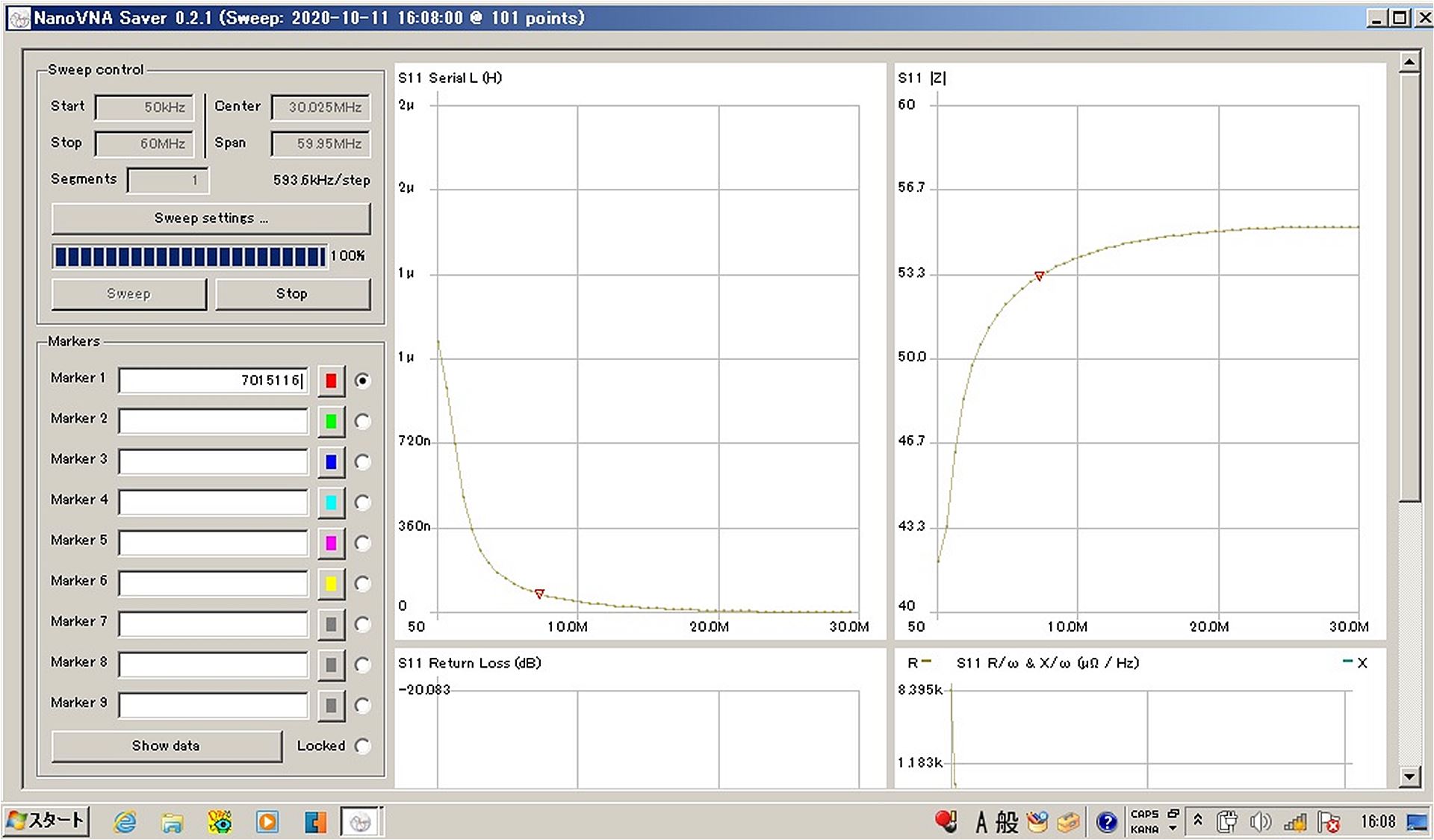Open Marker 5 magenta color swatch
This screenshot has height=840, width=1434.
pyautogui.click(x=331, y=543)
